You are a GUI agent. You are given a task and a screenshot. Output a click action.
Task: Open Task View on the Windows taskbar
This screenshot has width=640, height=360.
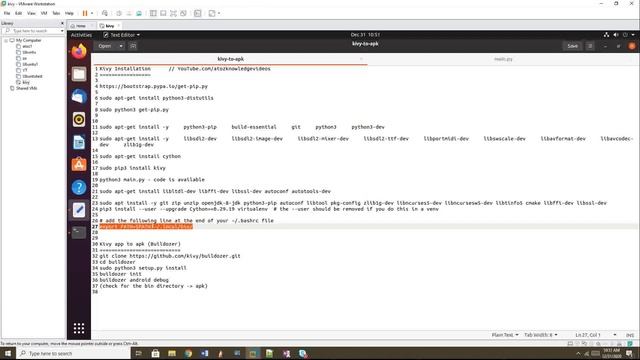138,353
